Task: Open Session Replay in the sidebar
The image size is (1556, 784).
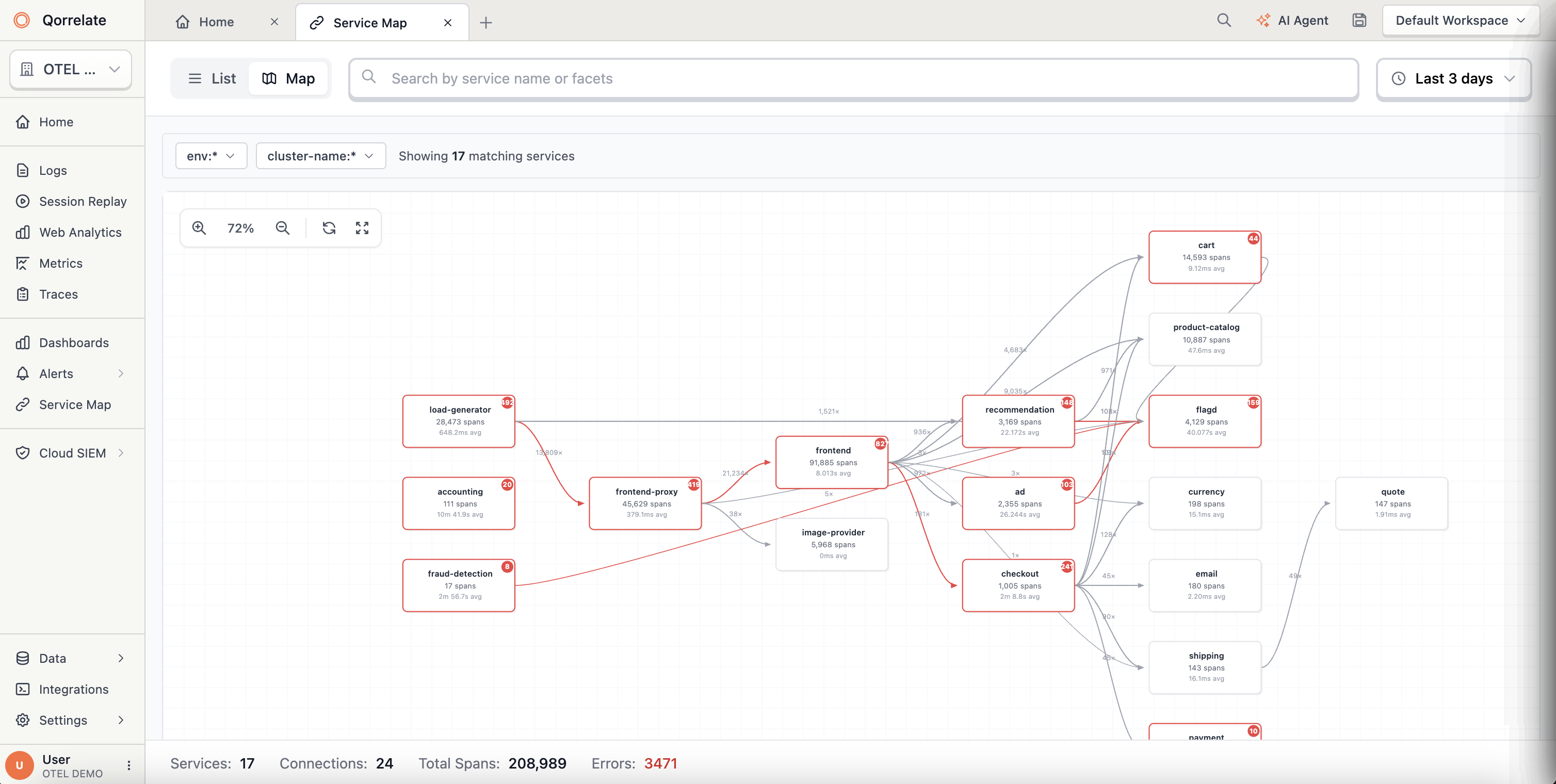Action: 83,201
